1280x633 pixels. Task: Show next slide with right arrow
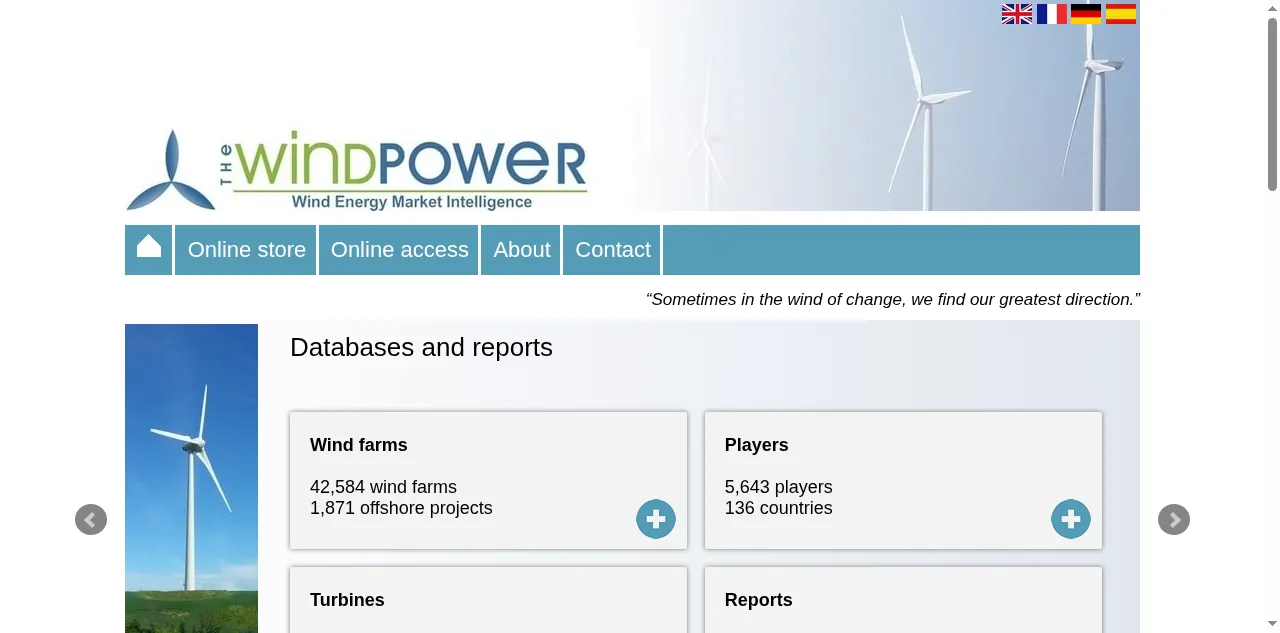click(x=1174, y=519)
